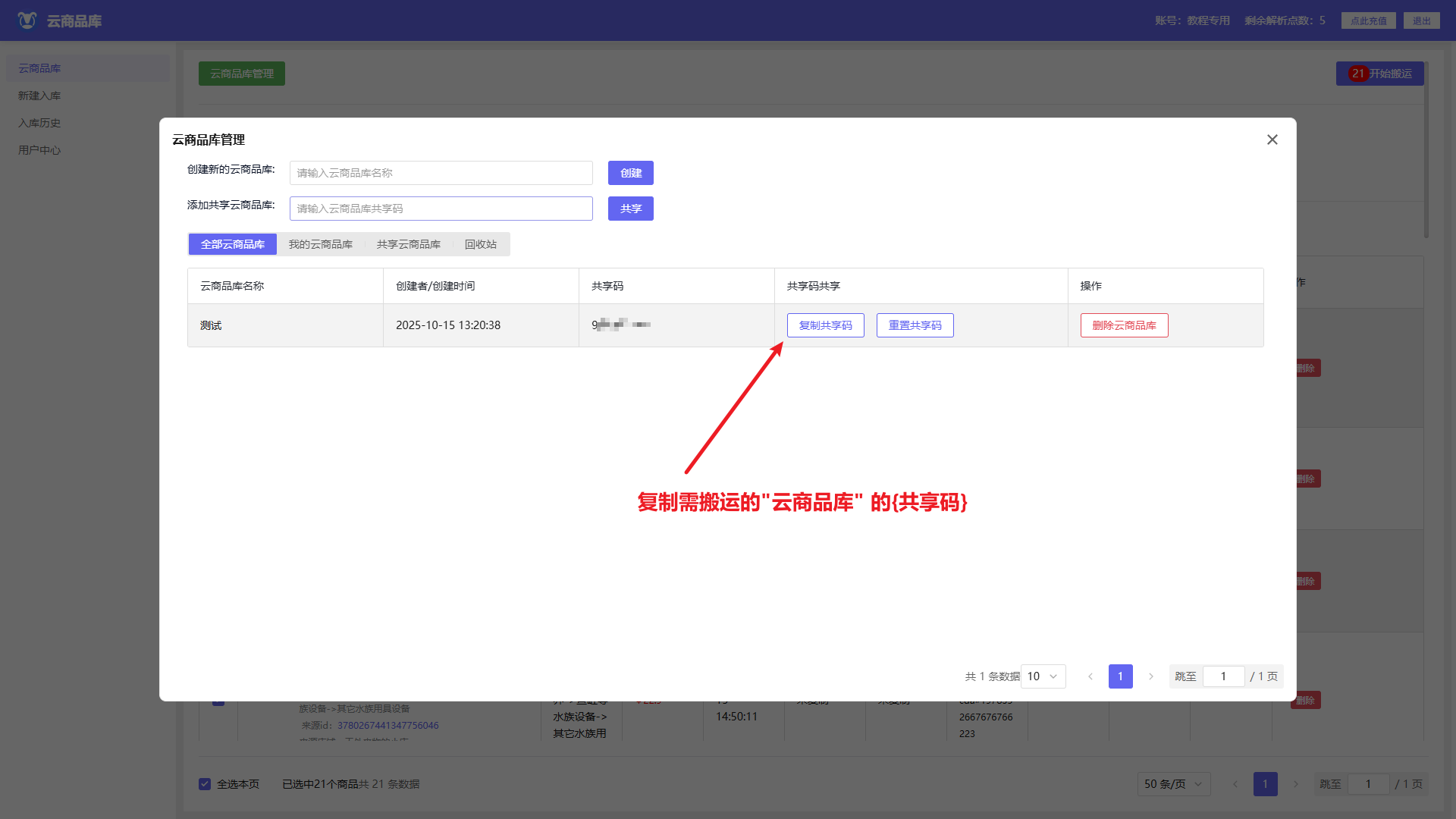Click main page 1 pagination button
Image resolution: width=1456 pixels, height=819 pixels.
(1265, 784)
